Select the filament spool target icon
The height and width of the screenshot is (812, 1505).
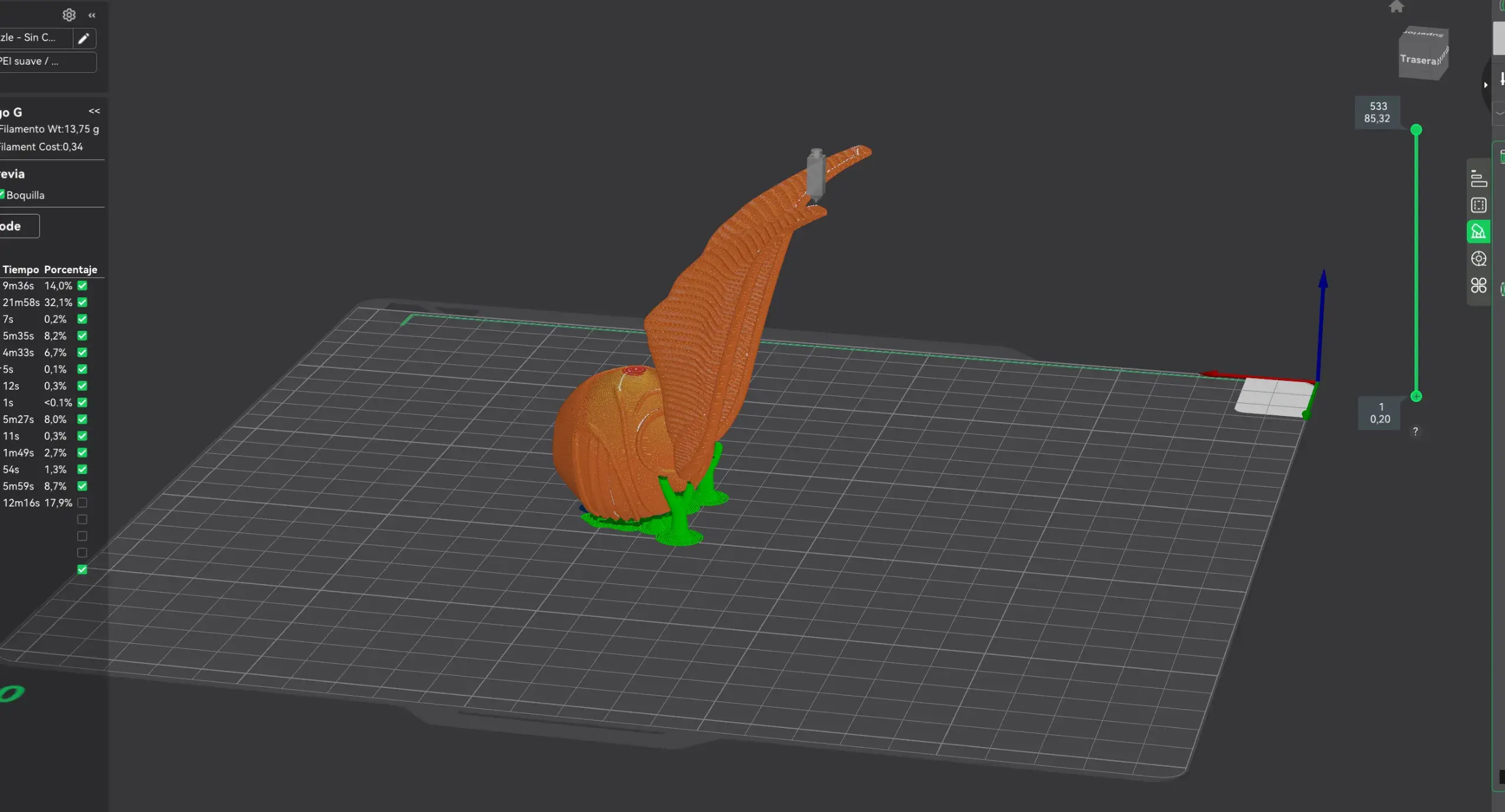click(x=1479, y=259)
